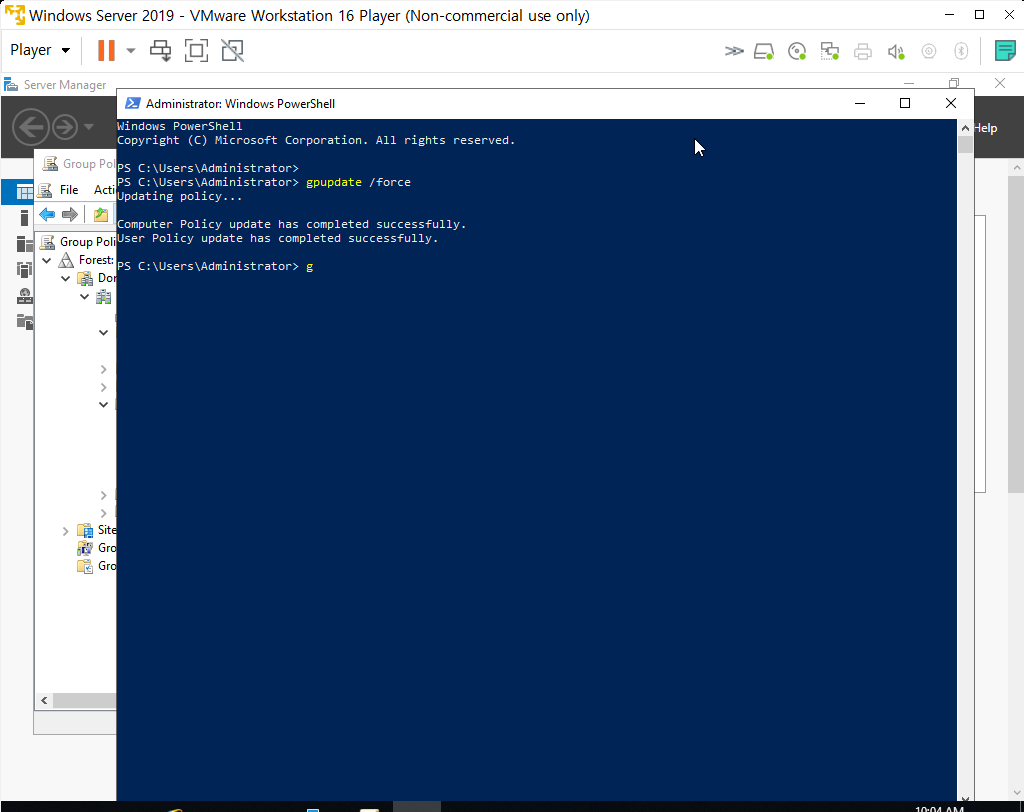Screen dimensions: 1024x812
Task: Select the Local Server sidebar icon
Action: tap(24, 218)
